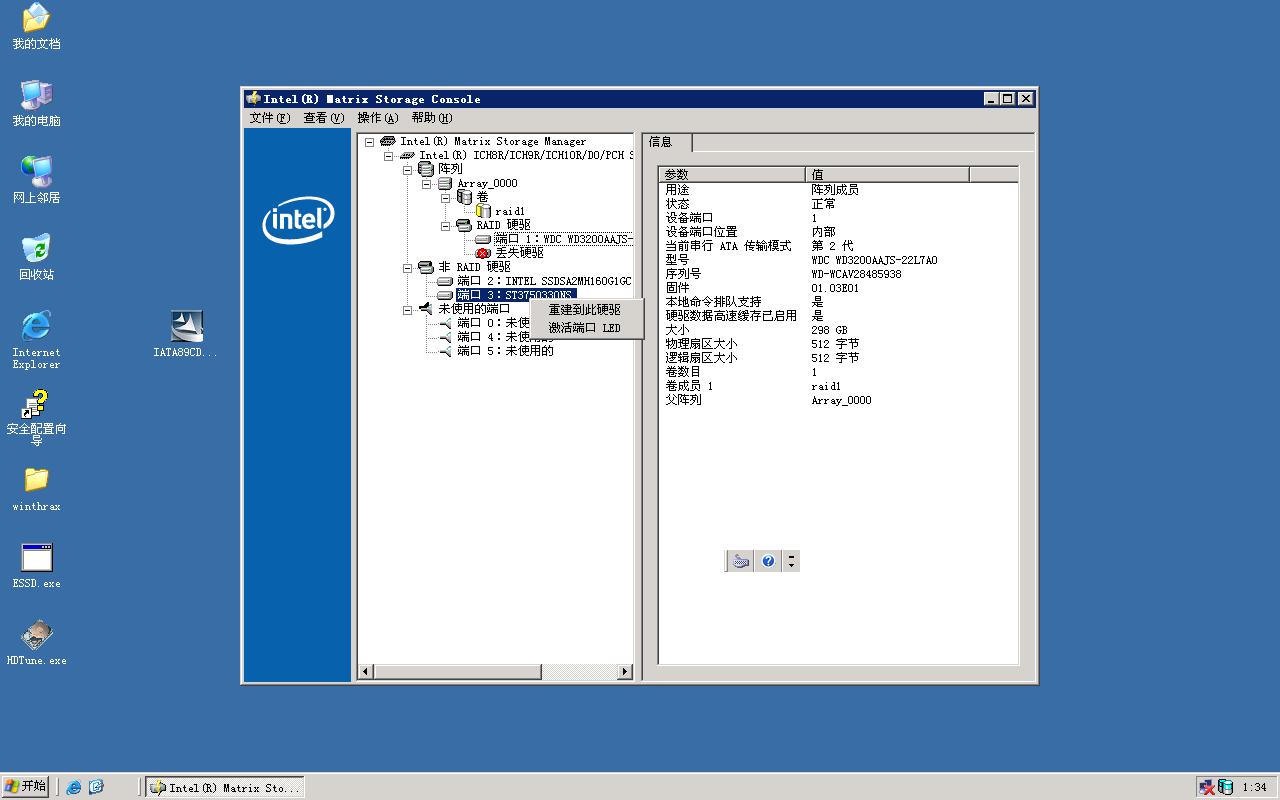This screenshot has height=800, width=1280.
Task: Collapse the 未使用的端口 tree node
Action: pyautogui.click(x=408, y=310)
